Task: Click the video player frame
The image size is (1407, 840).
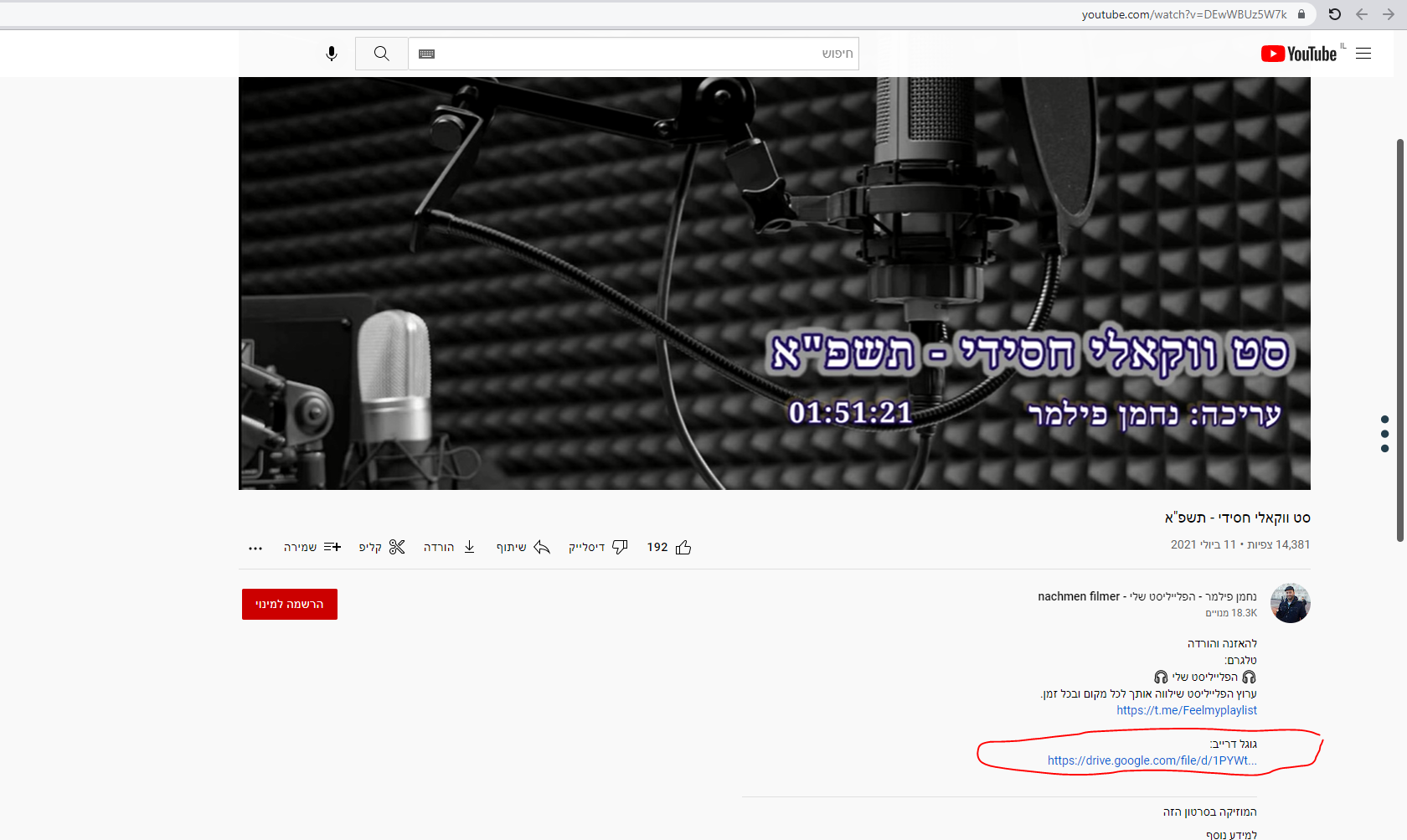Action: 775,283
